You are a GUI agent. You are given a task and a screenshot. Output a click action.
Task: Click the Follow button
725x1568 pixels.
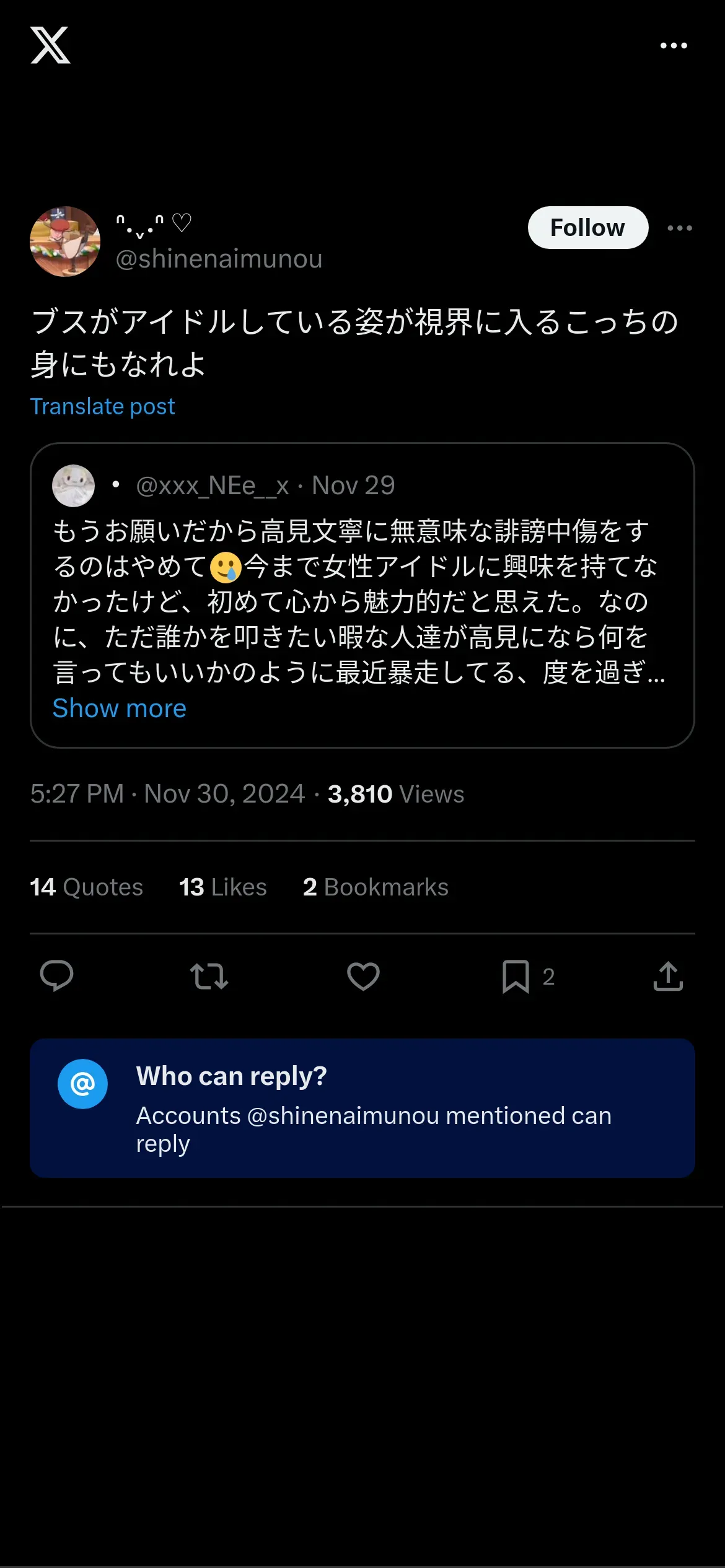click(x=587, y=228)
